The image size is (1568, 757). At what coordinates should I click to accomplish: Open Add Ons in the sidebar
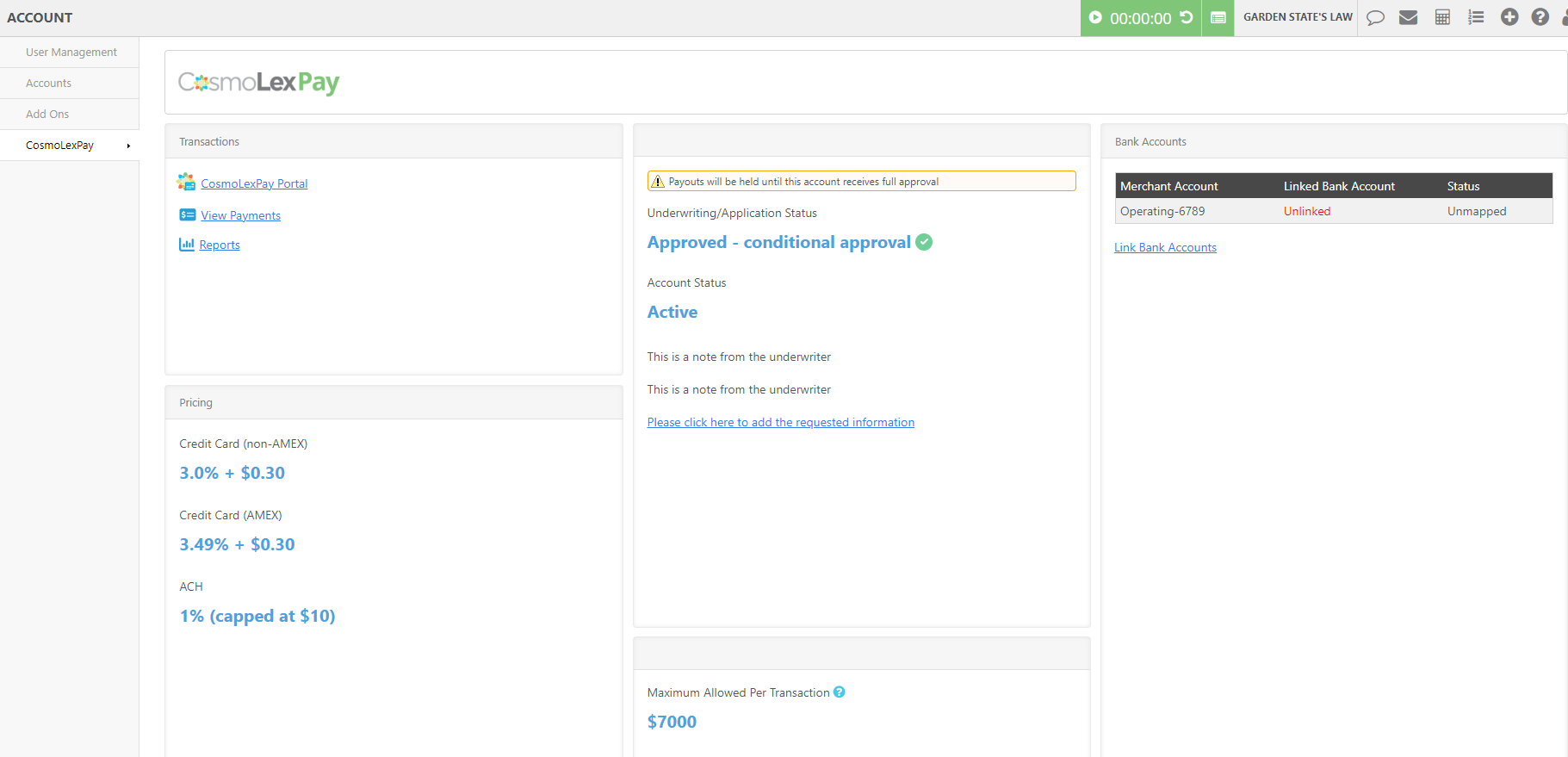click(x=47, y=114)
